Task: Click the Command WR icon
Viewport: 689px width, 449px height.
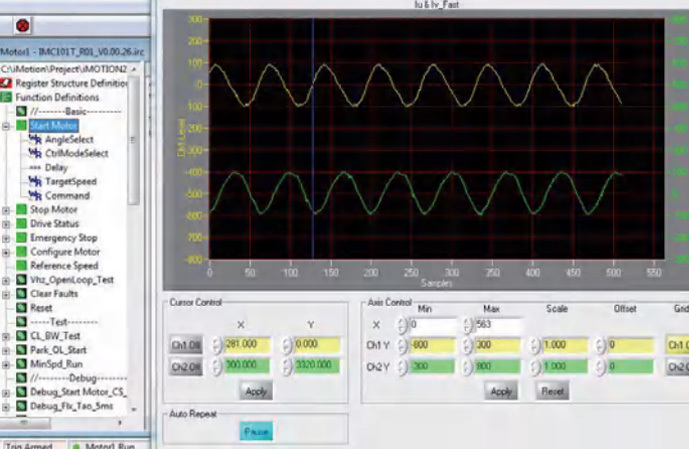Action: coord(35,196)
